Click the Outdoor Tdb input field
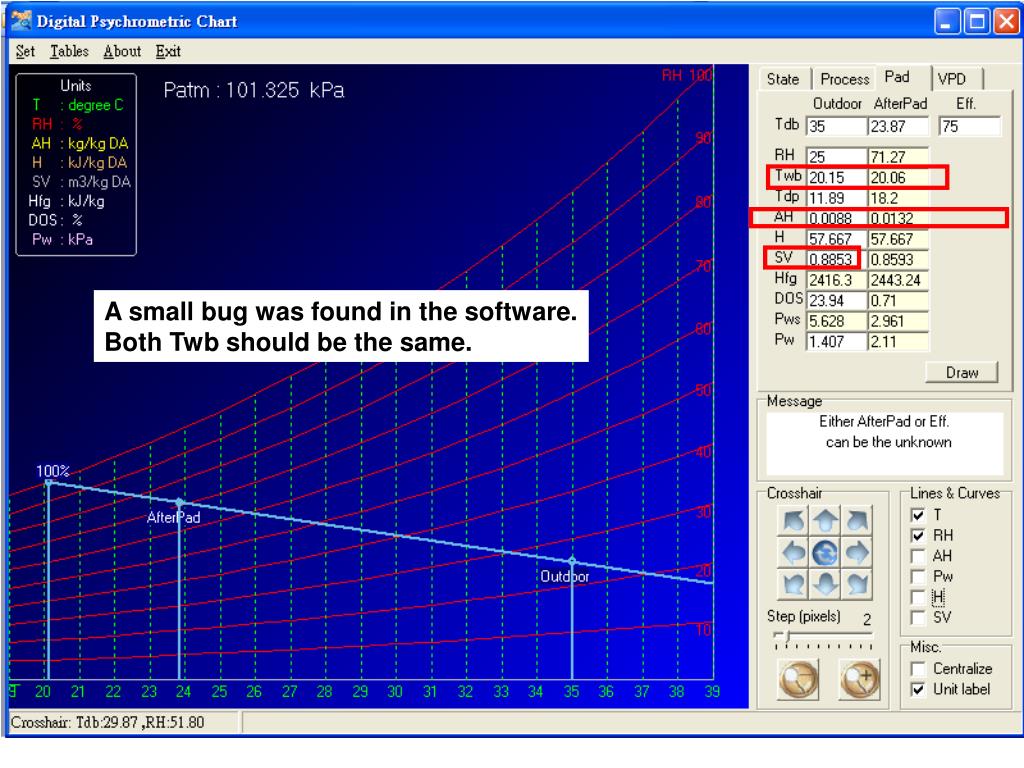Image resolution: width=1024 pixels, height=768 pixels. (836, 126)
